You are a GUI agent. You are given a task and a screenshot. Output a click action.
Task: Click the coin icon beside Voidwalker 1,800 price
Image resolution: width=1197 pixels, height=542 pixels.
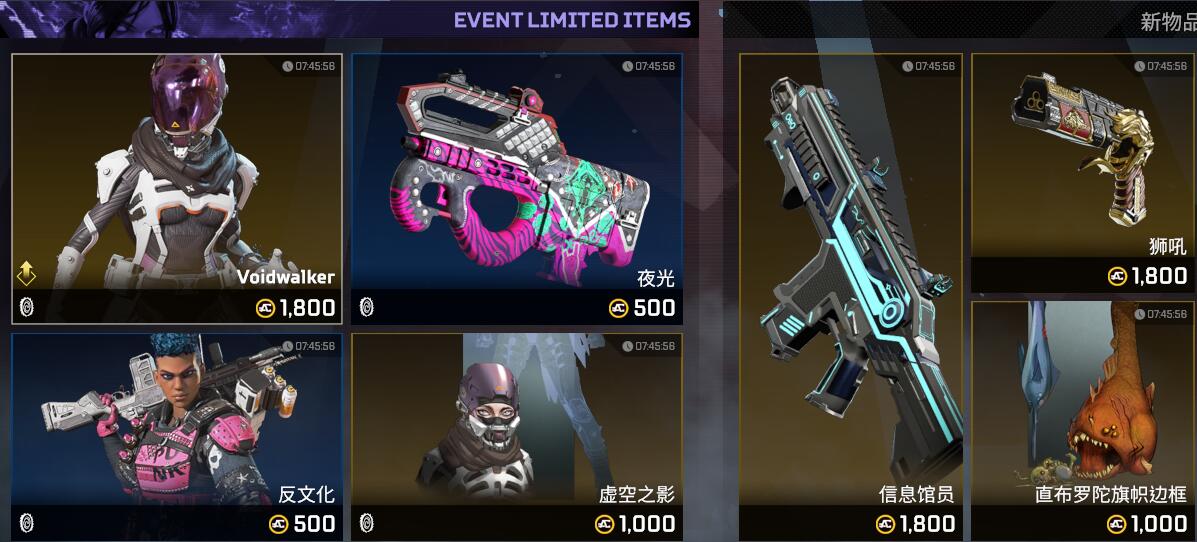[x=266, y=308]
